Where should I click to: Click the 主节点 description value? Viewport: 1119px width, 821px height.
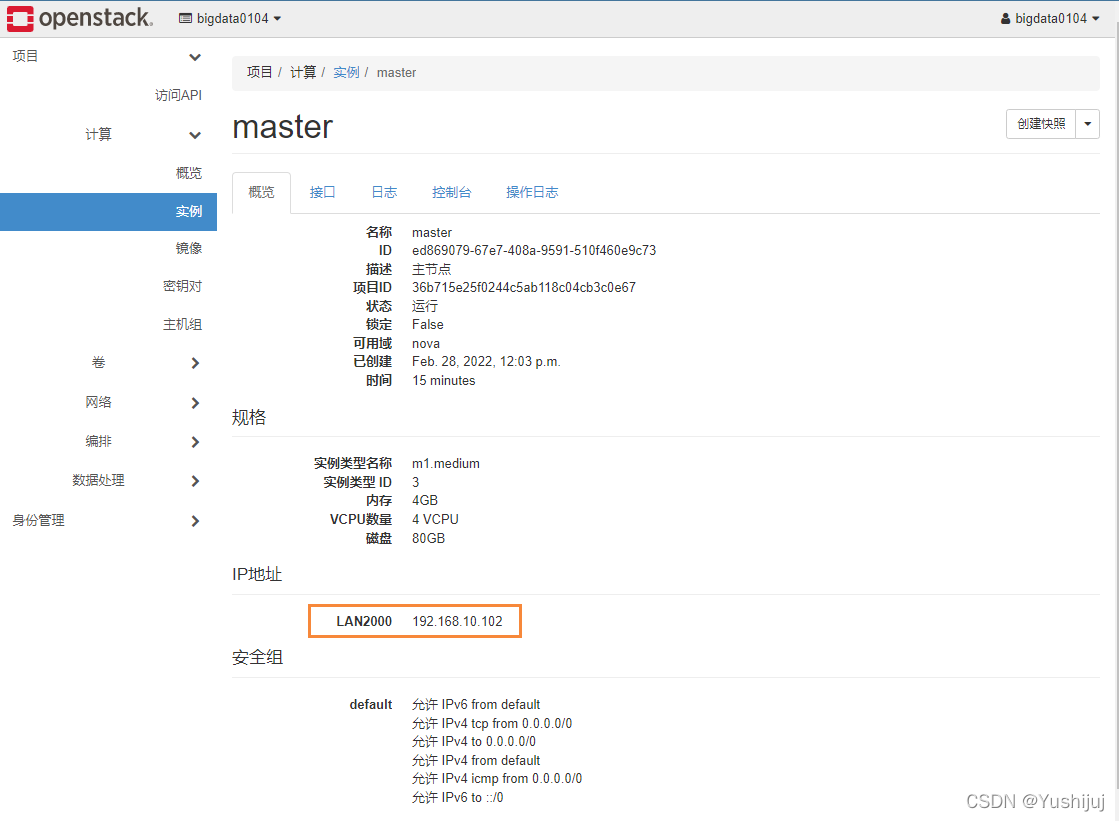tap(432, 269)
